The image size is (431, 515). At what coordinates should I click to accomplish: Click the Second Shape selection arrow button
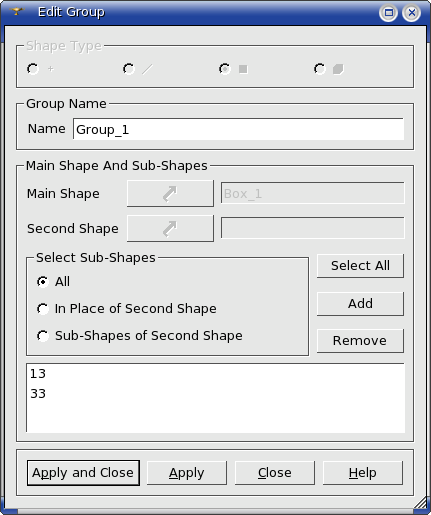[170, 229]
